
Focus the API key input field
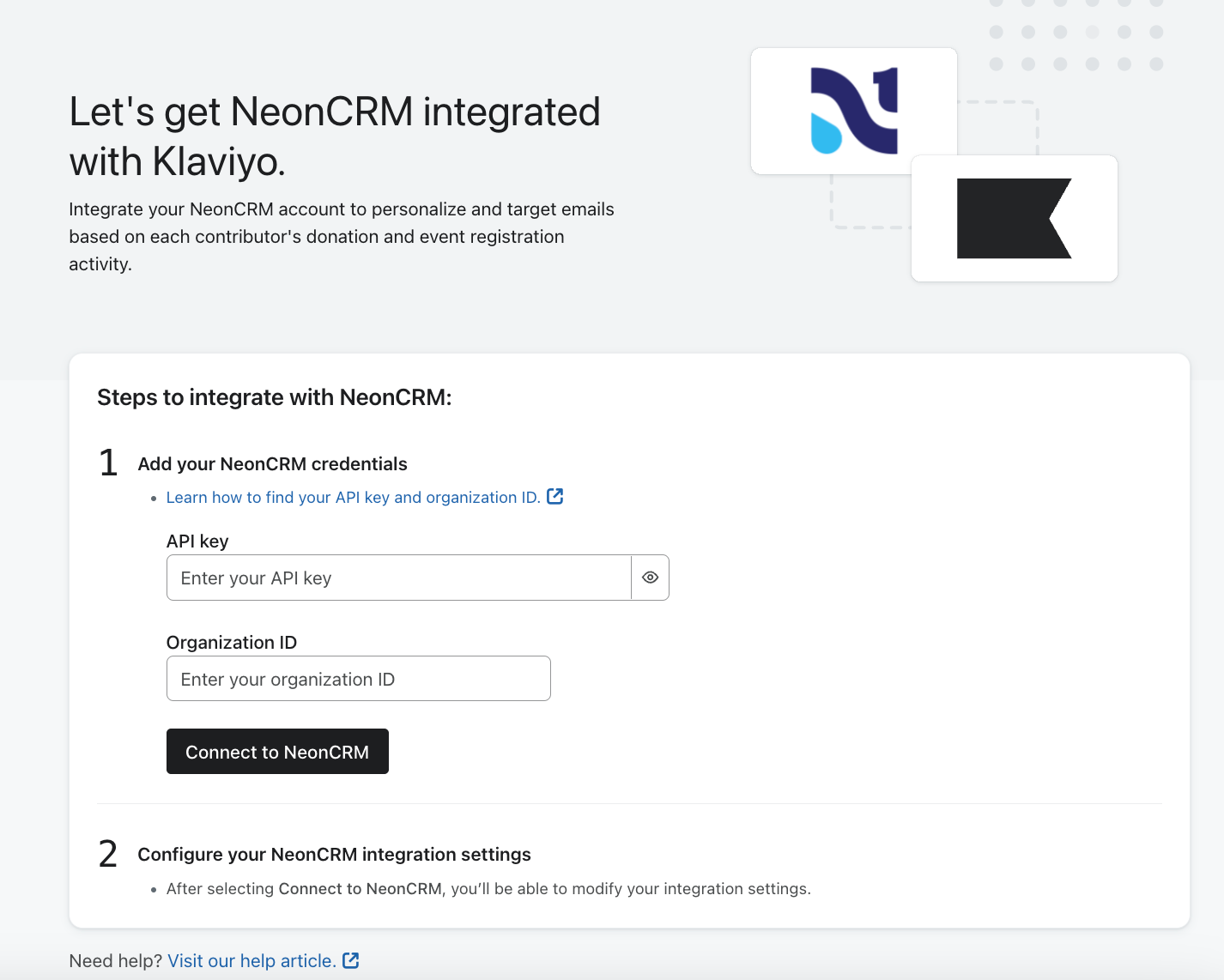coord(399,578)
